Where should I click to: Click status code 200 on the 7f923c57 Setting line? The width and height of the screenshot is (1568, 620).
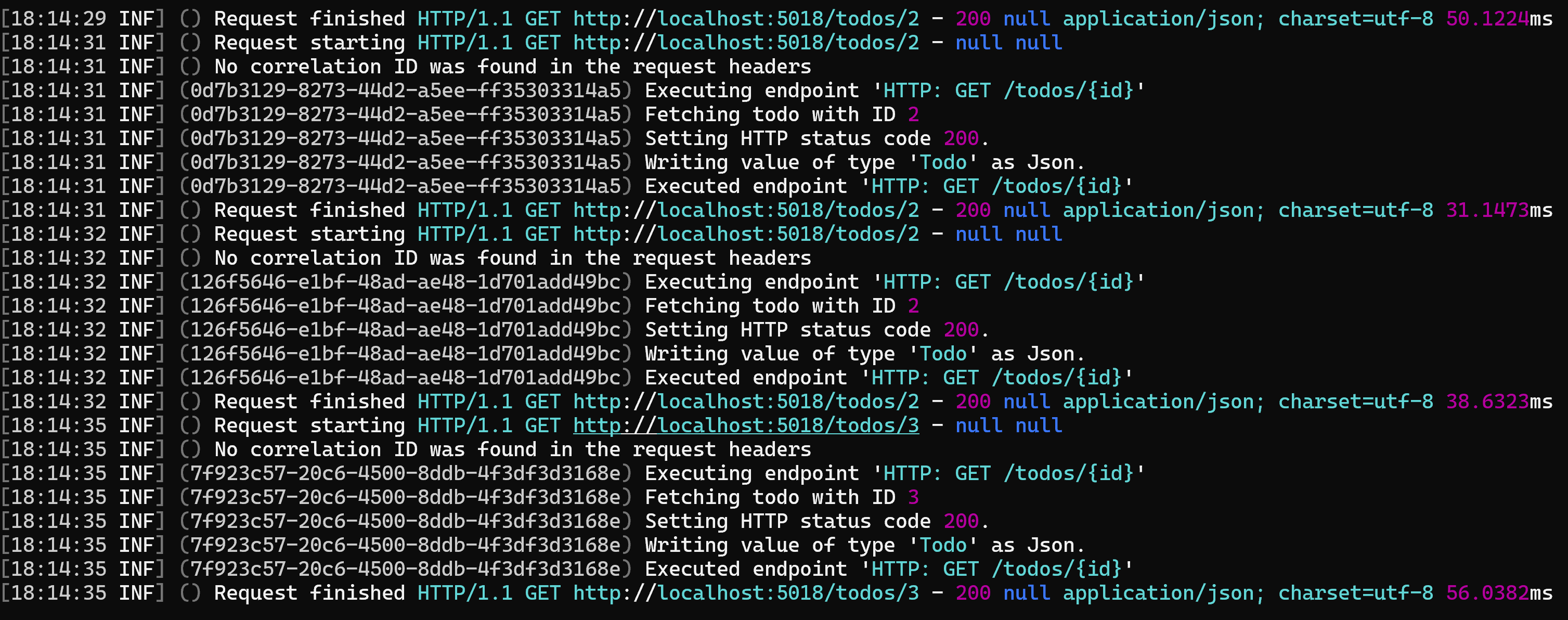click(x=961, y=521)
